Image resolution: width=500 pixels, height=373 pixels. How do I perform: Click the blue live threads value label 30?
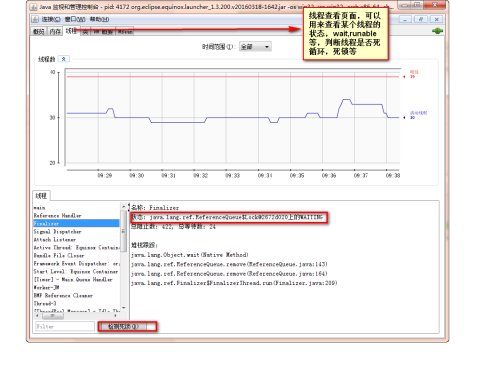click(412, 118)
